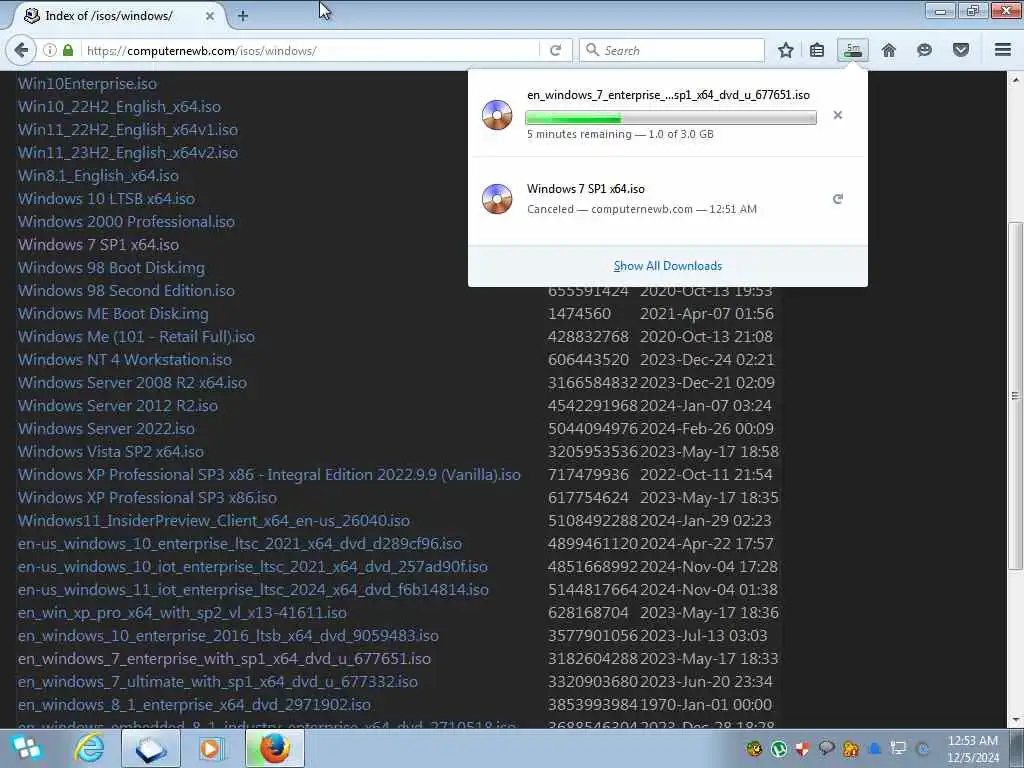Reload the page with the refresh icon
Screen dimensions: 1024x768
coord(556,50)
